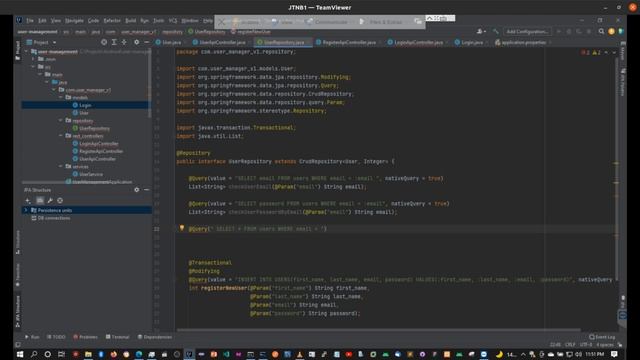Click the build hammer icon in toolbar
Viewport: 640px width, 360px height.
pyautogui.click(x=496, y=31)
